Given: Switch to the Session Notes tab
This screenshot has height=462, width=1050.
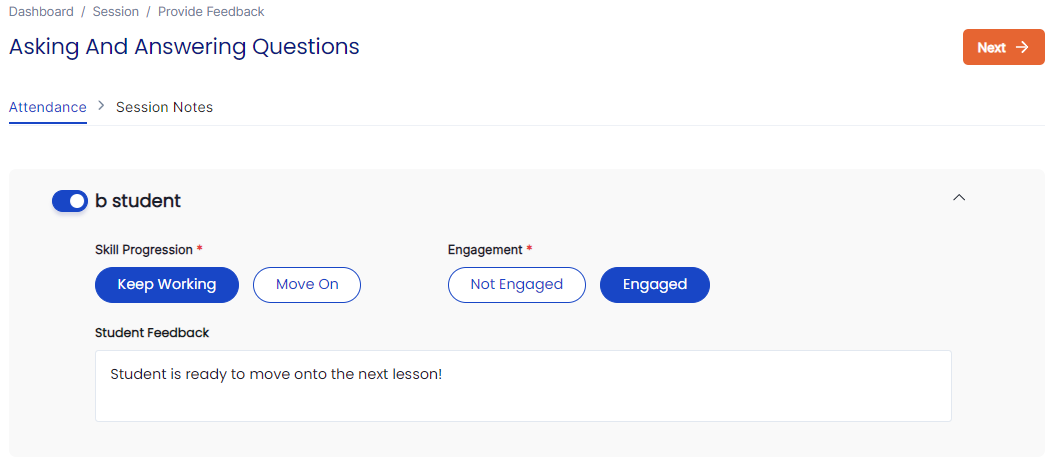Looking at the screenshot, I should click(x=164, y=107).
